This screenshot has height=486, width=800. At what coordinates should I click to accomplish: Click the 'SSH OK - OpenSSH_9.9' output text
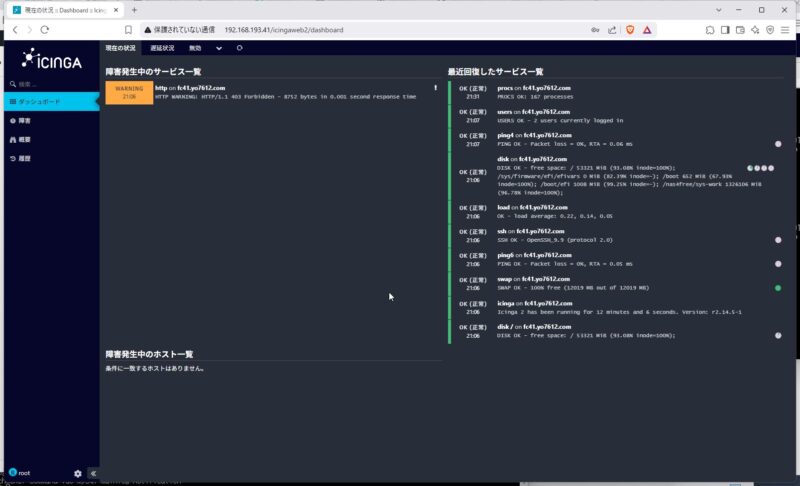pyautogui.click(x=555, y=240)
